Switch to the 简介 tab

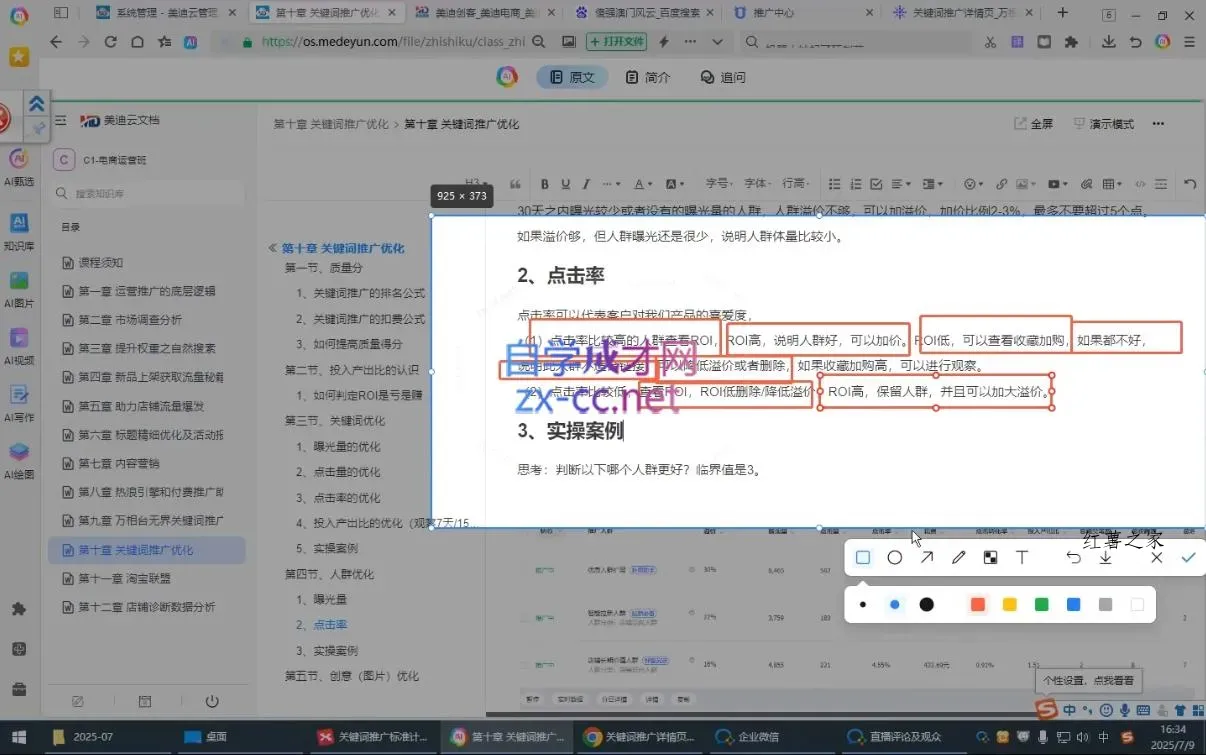pyautogui.click(x=647, y=77)
